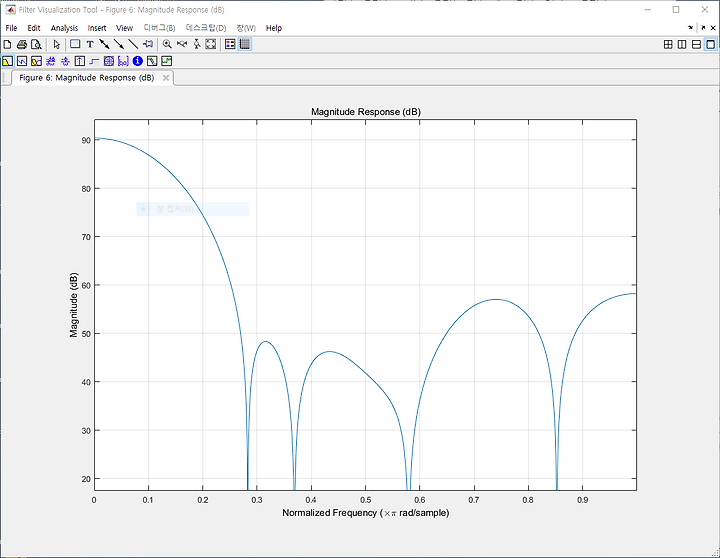This screenshot has height=558, width=720.
Task: Show Magnitude and Phase Responses together
Action: click(x=36, y=61)
